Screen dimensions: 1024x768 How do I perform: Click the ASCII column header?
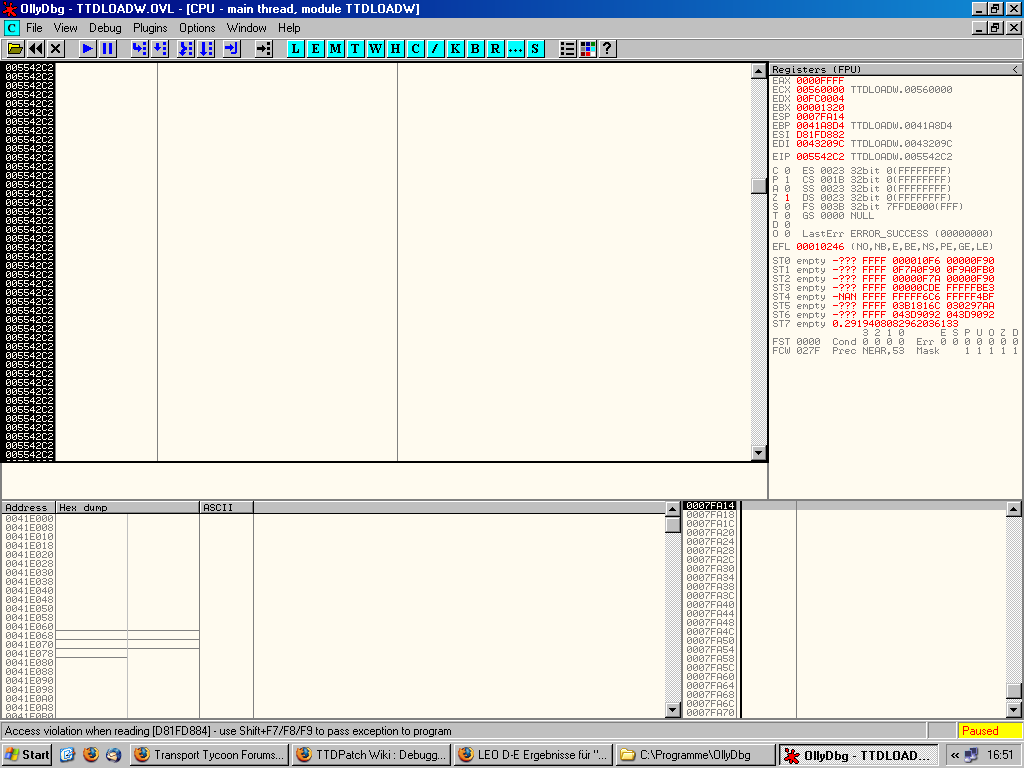[227, 507]
